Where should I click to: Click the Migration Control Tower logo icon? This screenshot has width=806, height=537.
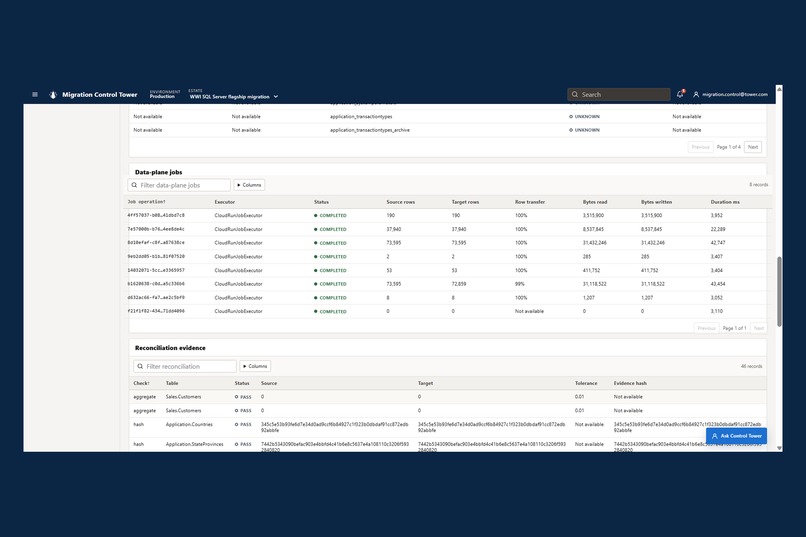point(53,95)
